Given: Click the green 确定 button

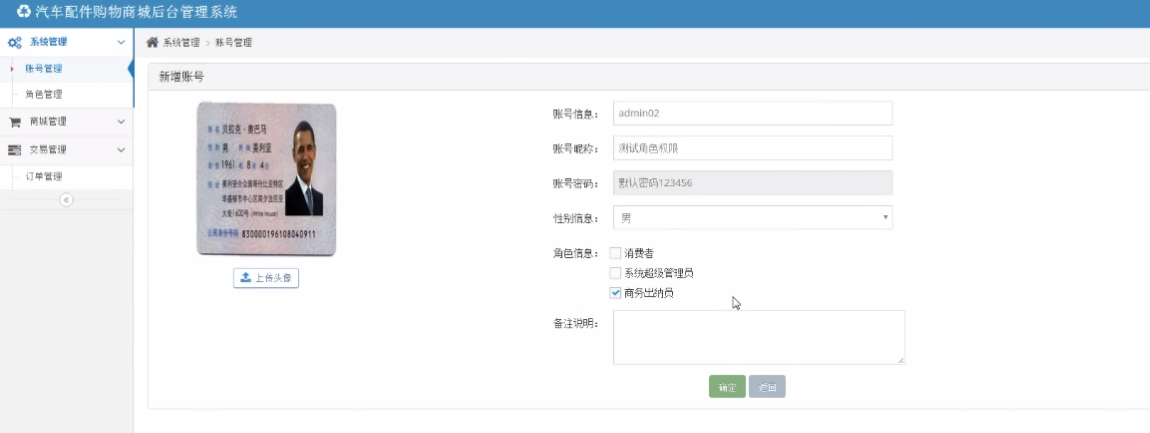Looking at the screenshot, I should coord(727,387).
